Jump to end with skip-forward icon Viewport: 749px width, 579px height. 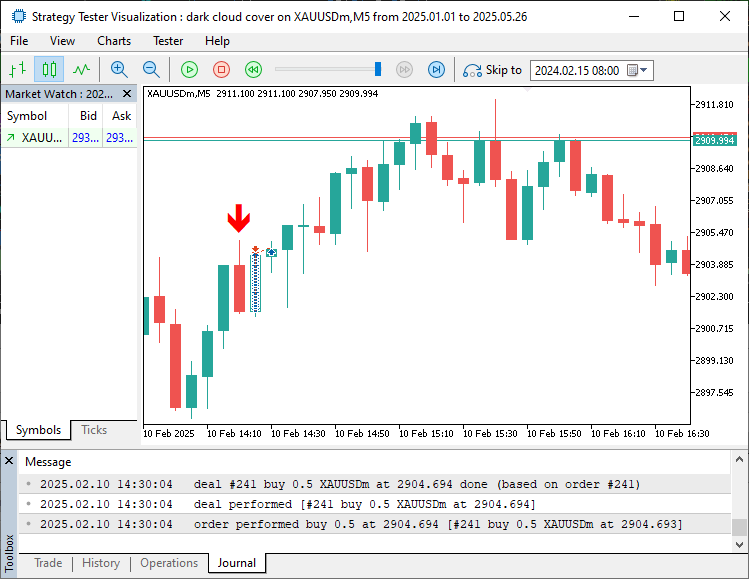[x=436, y=70]
